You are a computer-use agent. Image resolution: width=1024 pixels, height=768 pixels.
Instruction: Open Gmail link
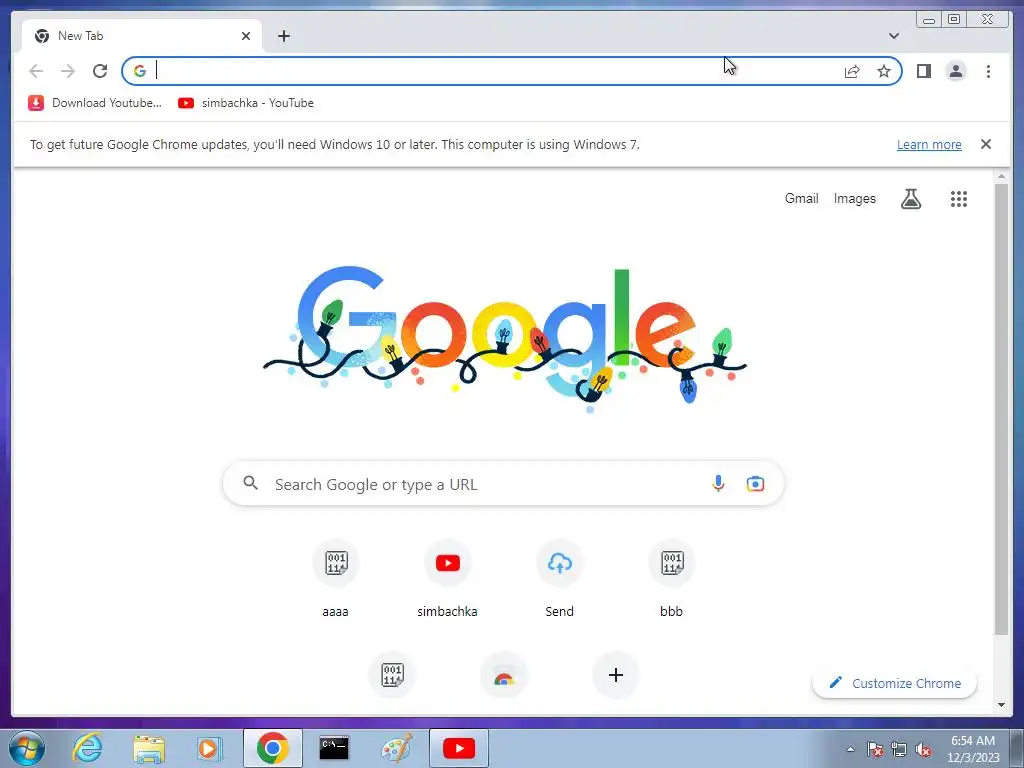[x=801, y=199]
